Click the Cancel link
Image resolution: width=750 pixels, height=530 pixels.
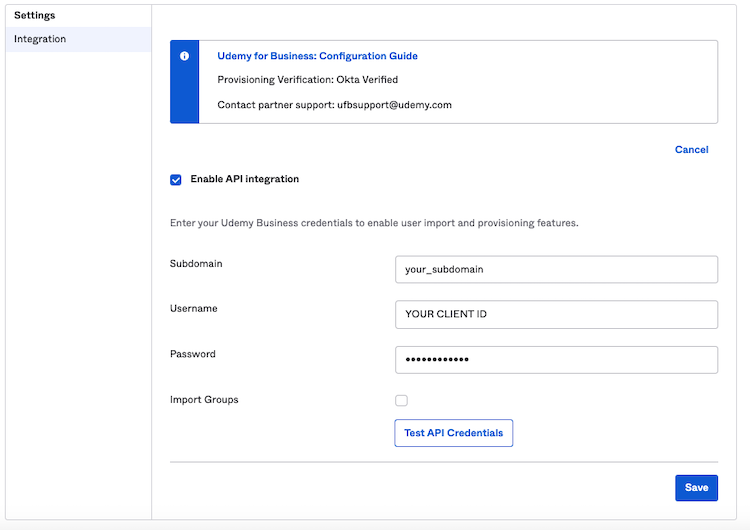pos(691,150)
